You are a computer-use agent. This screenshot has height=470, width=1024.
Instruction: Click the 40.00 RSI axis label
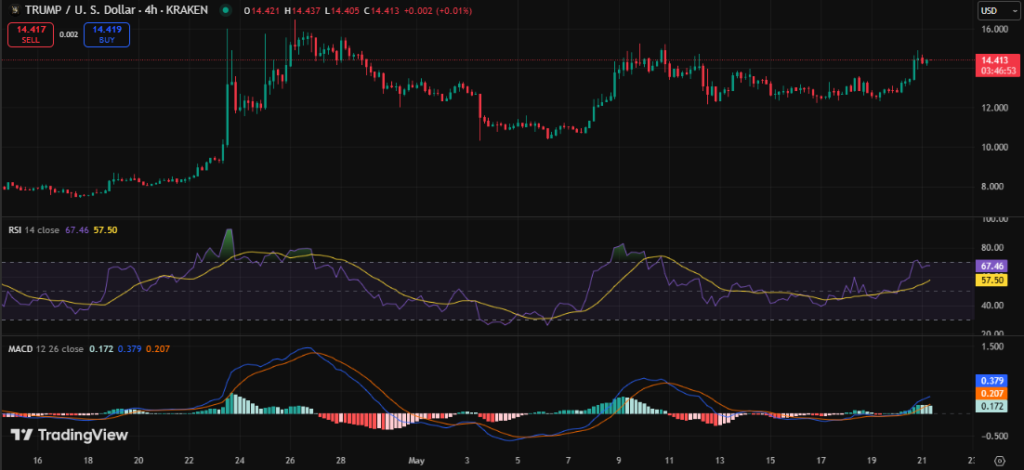click(994, 306)
